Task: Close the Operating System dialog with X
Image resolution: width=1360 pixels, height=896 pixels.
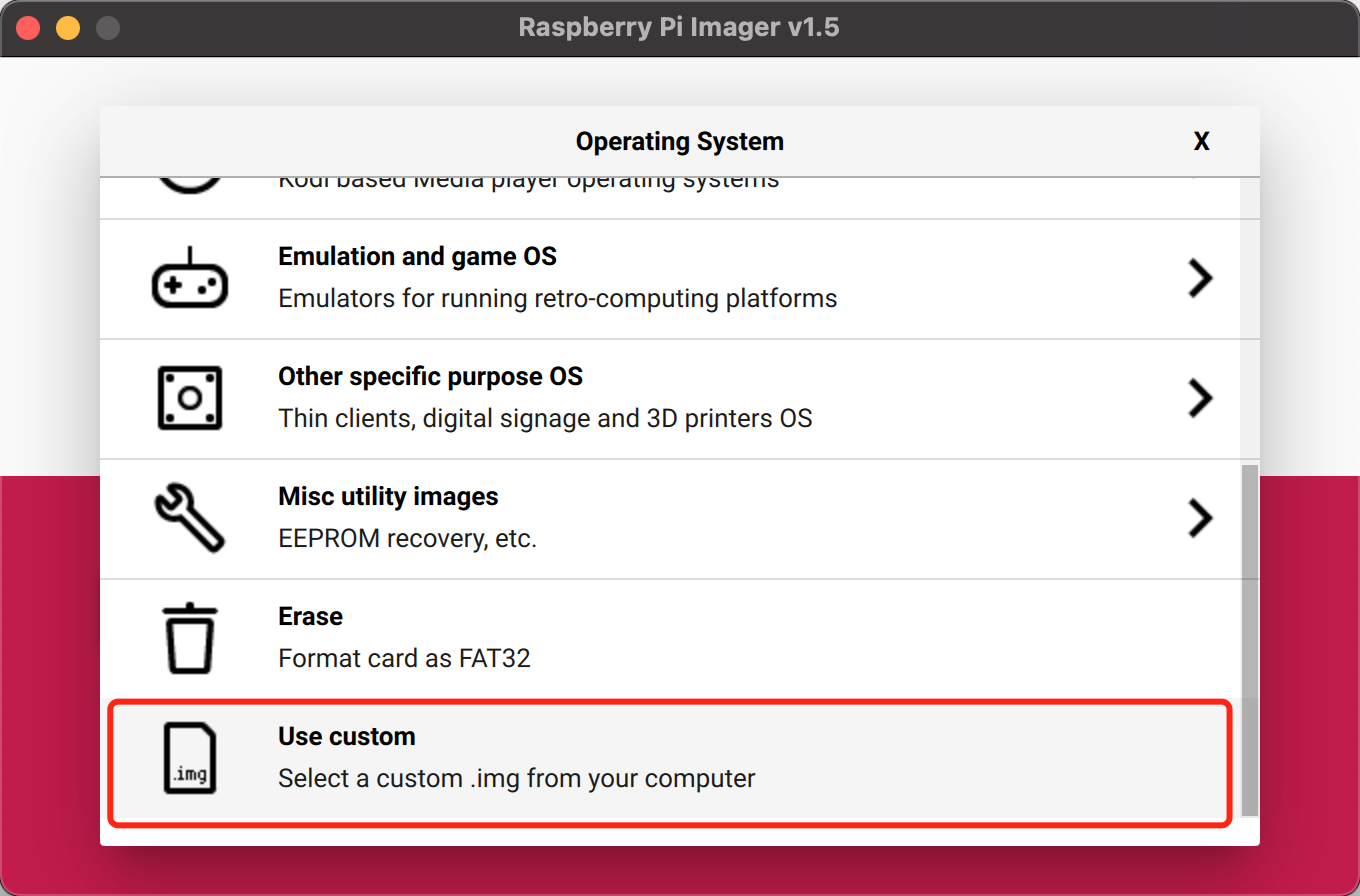Action: [x=1201, y=142]
